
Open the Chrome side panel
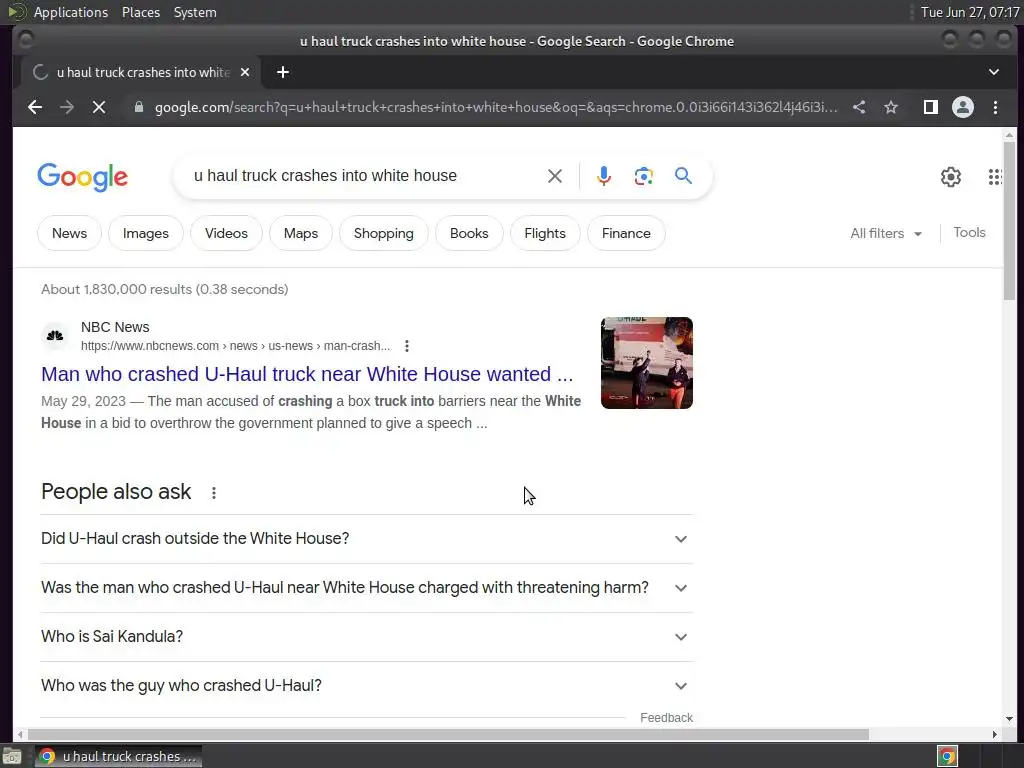point(931,107)
